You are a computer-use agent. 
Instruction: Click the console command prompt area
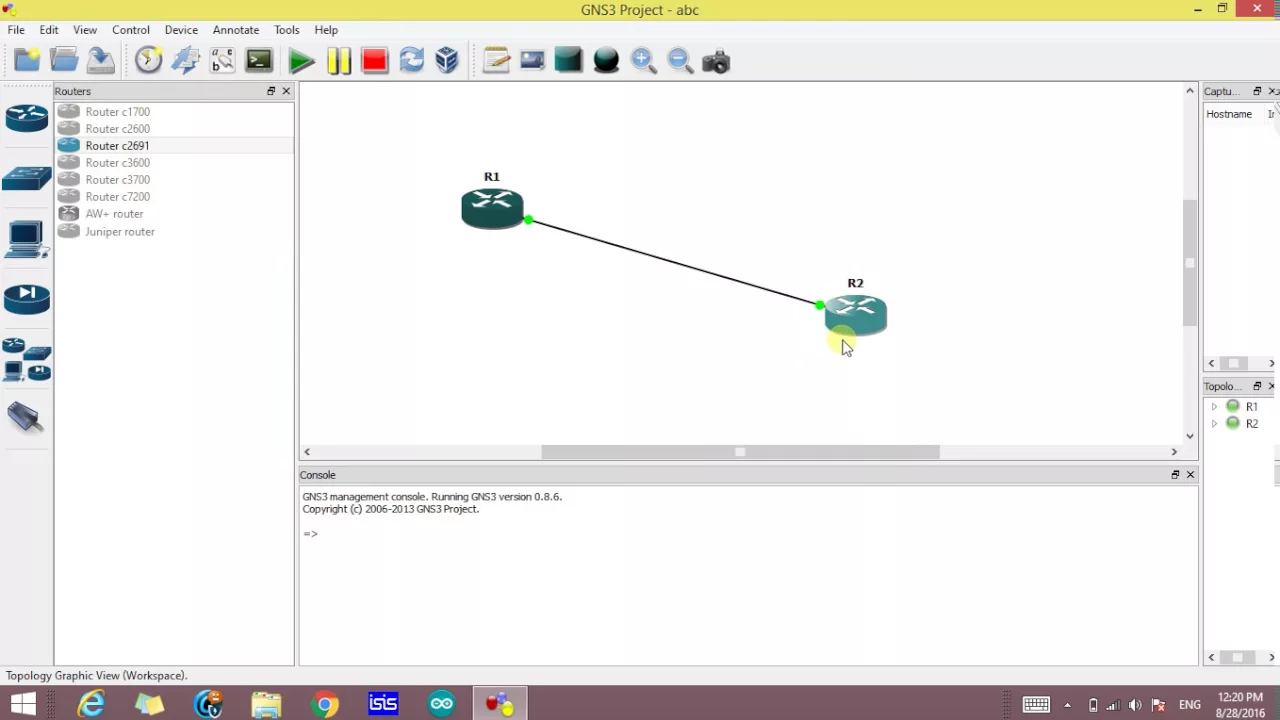pyautogui.click(x=748, y=575)
